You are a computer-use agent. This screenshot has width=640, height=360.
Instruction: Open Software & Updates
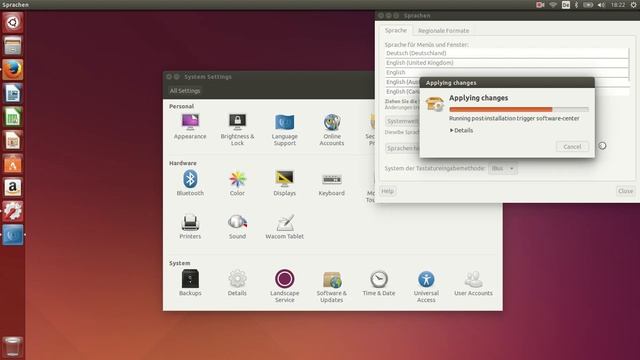pyautogui.click(x=331, y=286)
